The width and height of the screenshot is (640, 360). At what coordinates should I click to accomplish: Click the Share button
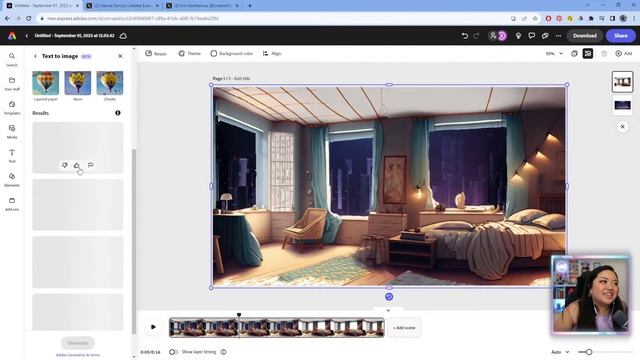click(x=620, y=36)
